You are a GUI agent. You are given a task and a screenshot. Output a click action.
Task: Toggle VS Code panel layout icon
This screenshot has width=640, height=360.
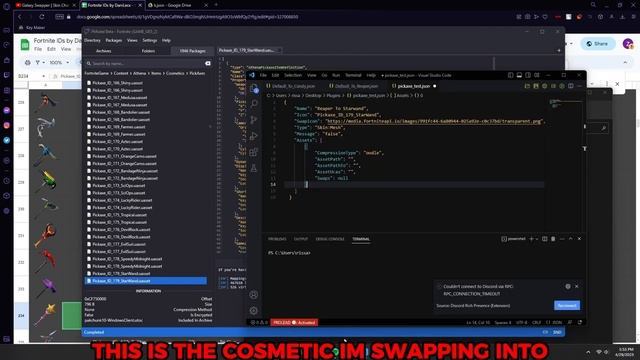519,75
